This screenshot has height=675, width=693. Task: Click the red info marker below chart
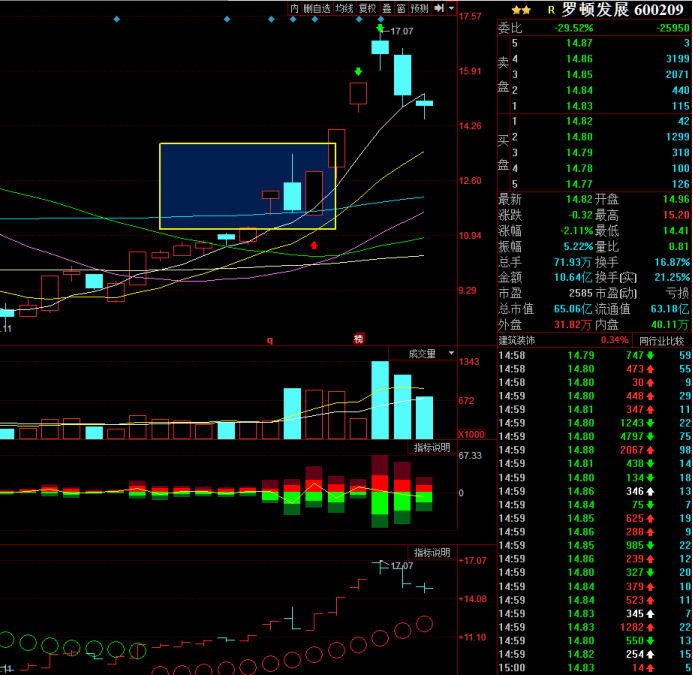tap(358, 340)
